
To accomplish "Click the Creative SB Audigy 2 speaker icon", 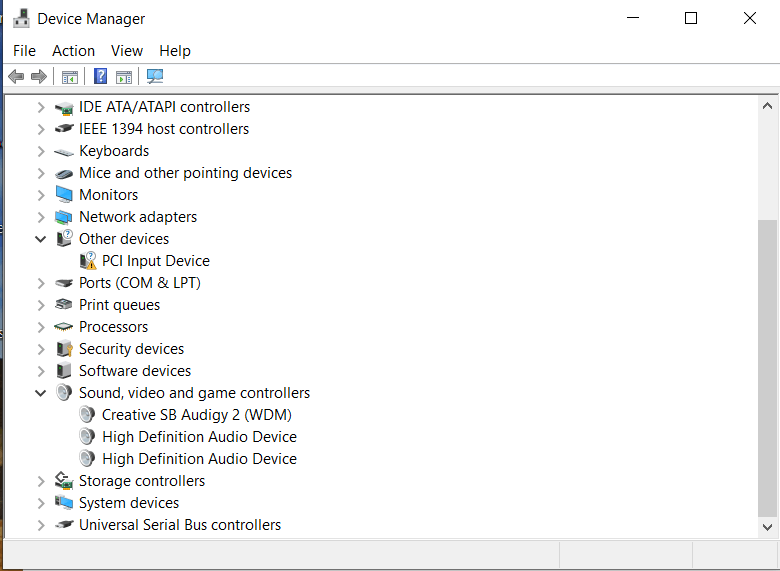I will click(87, 414).
